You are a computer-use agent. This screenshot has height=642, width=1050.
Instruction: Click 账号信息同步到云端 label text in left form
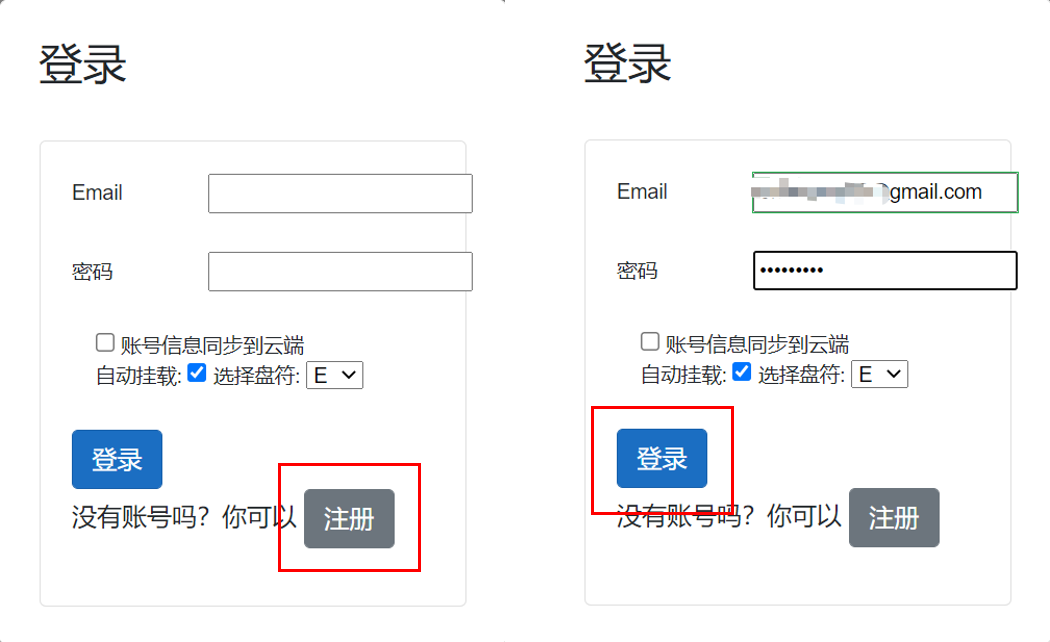pos(212,345)
